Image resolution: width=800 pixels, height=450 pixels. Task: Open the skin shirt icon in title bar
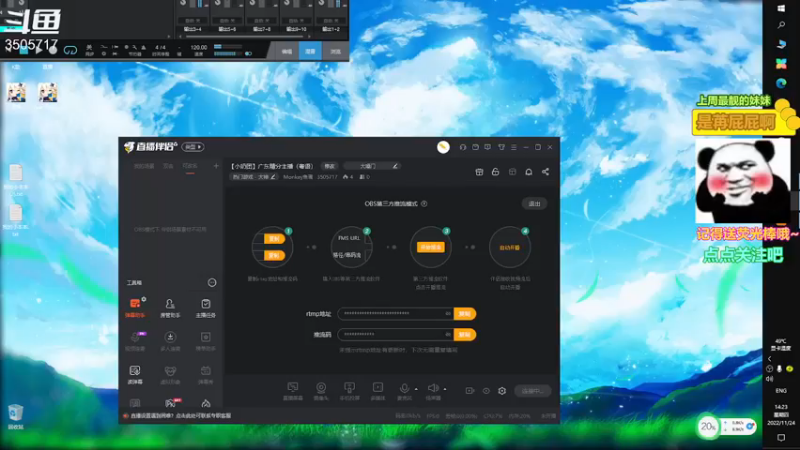(x=501, y=147)
